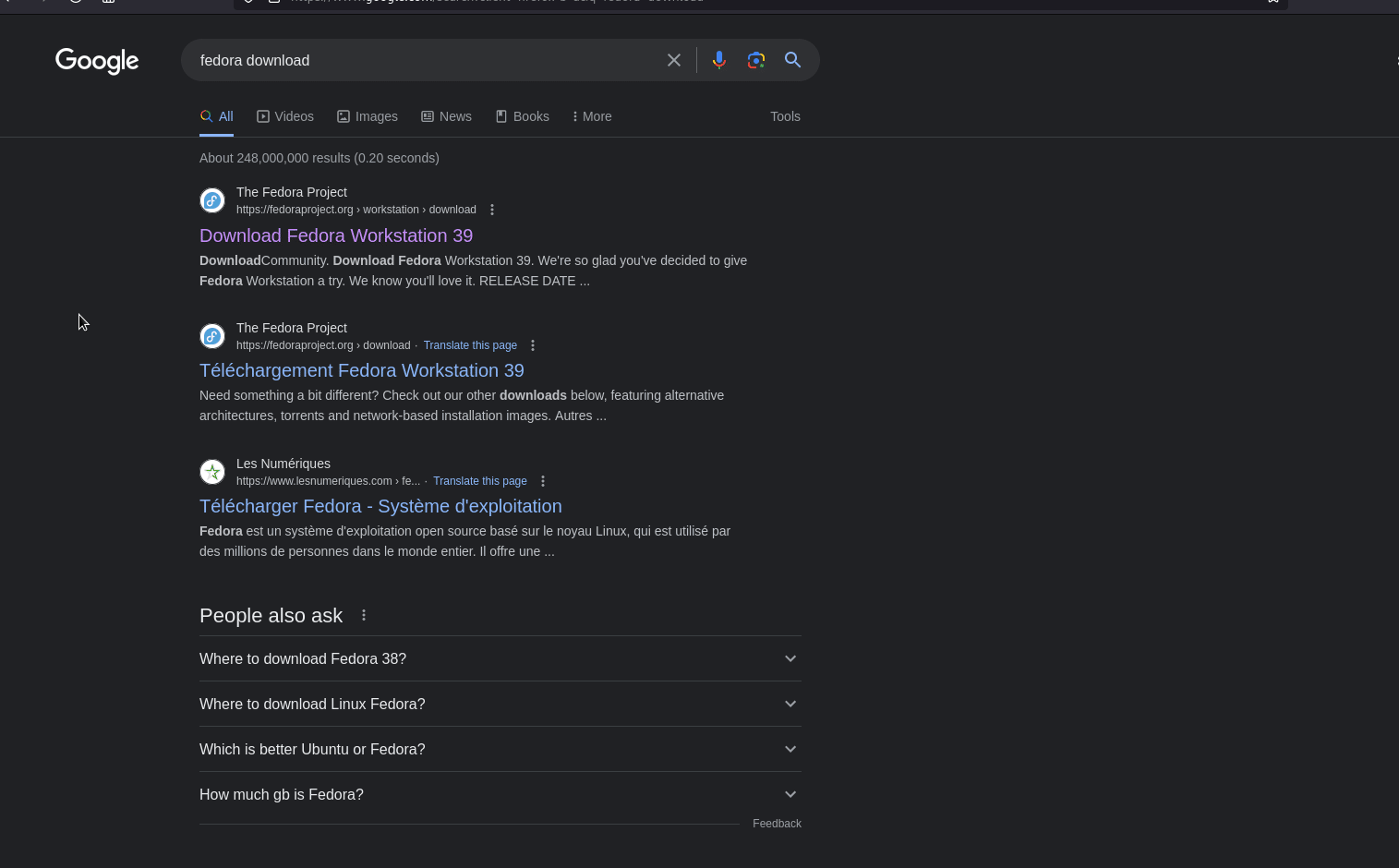Switch to the News tab
The width and height of the screenshot is (1399, 868).
coord(447,116)
